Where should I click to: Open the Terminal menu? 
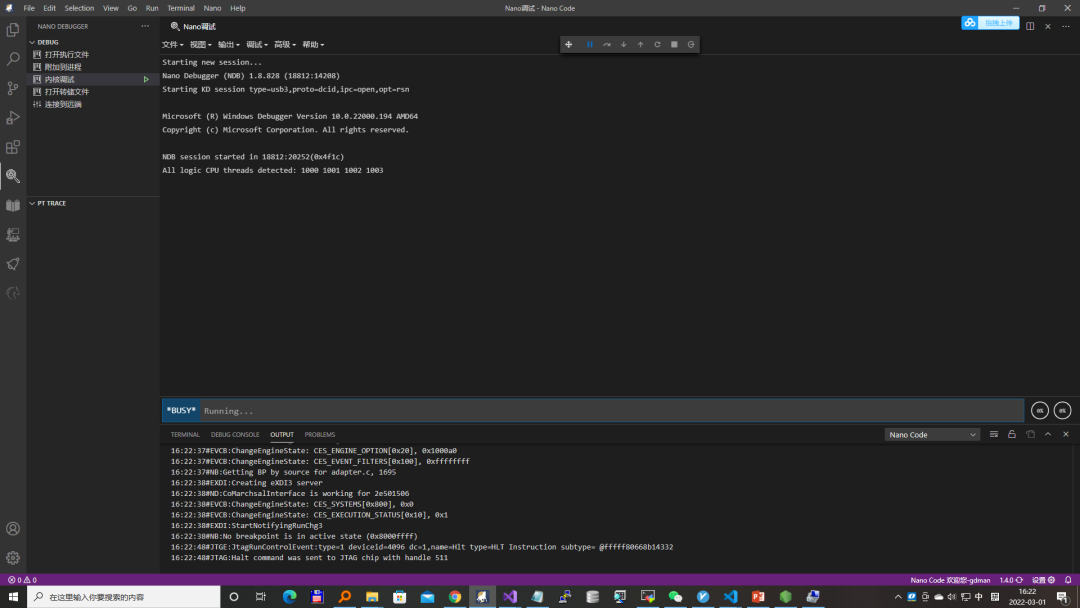point(180,8)
